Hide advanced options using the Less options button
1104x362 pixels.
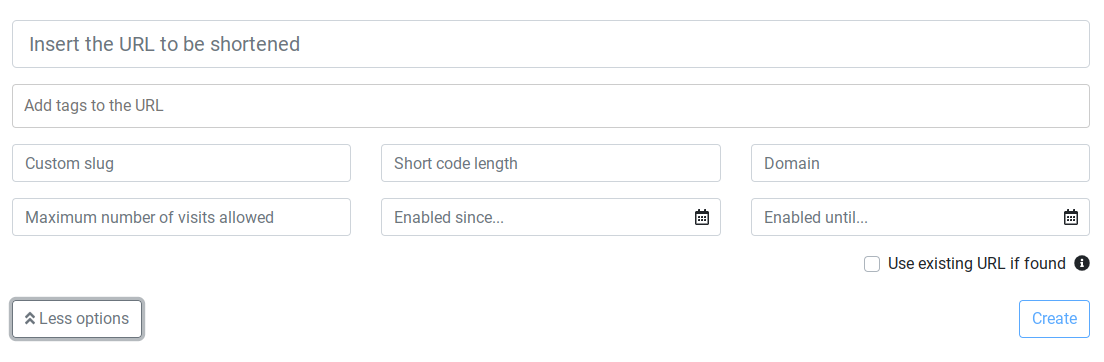77,319
